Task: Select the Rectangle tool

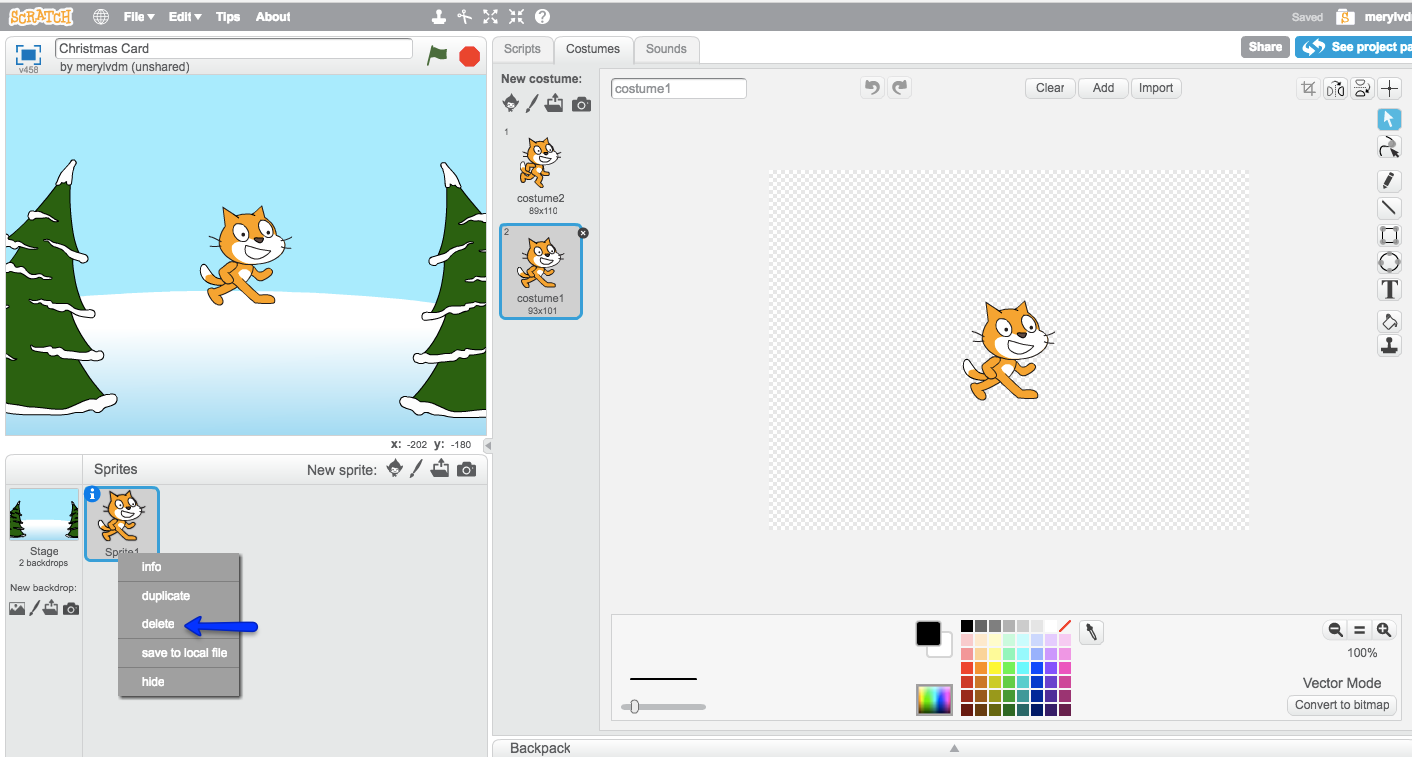Action: pos(1389,236)
